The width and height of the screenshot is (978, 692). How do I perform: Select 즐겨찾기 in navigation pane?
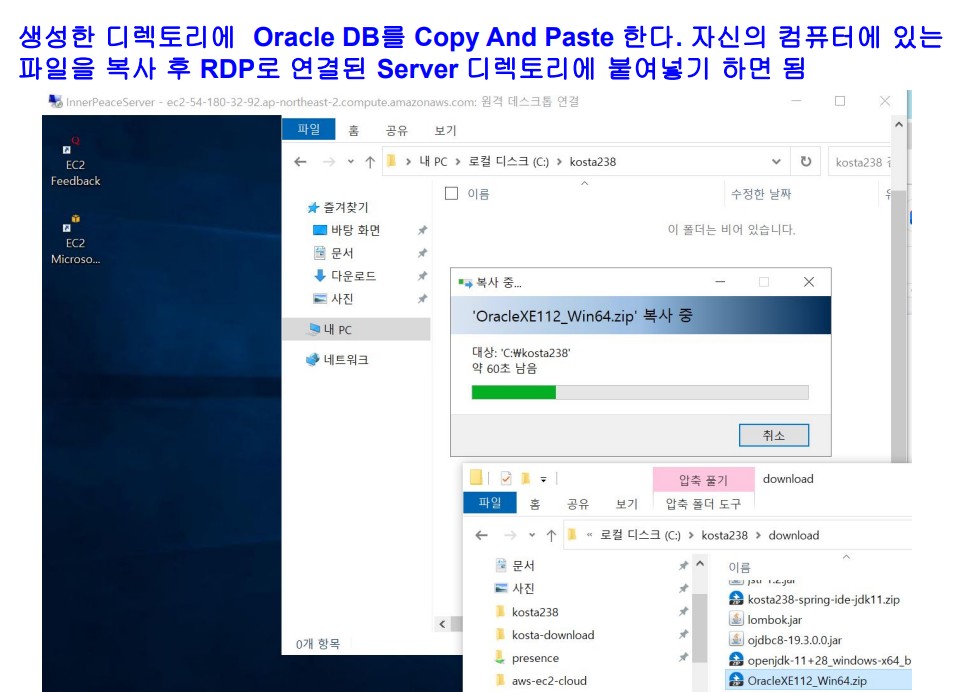339,207
